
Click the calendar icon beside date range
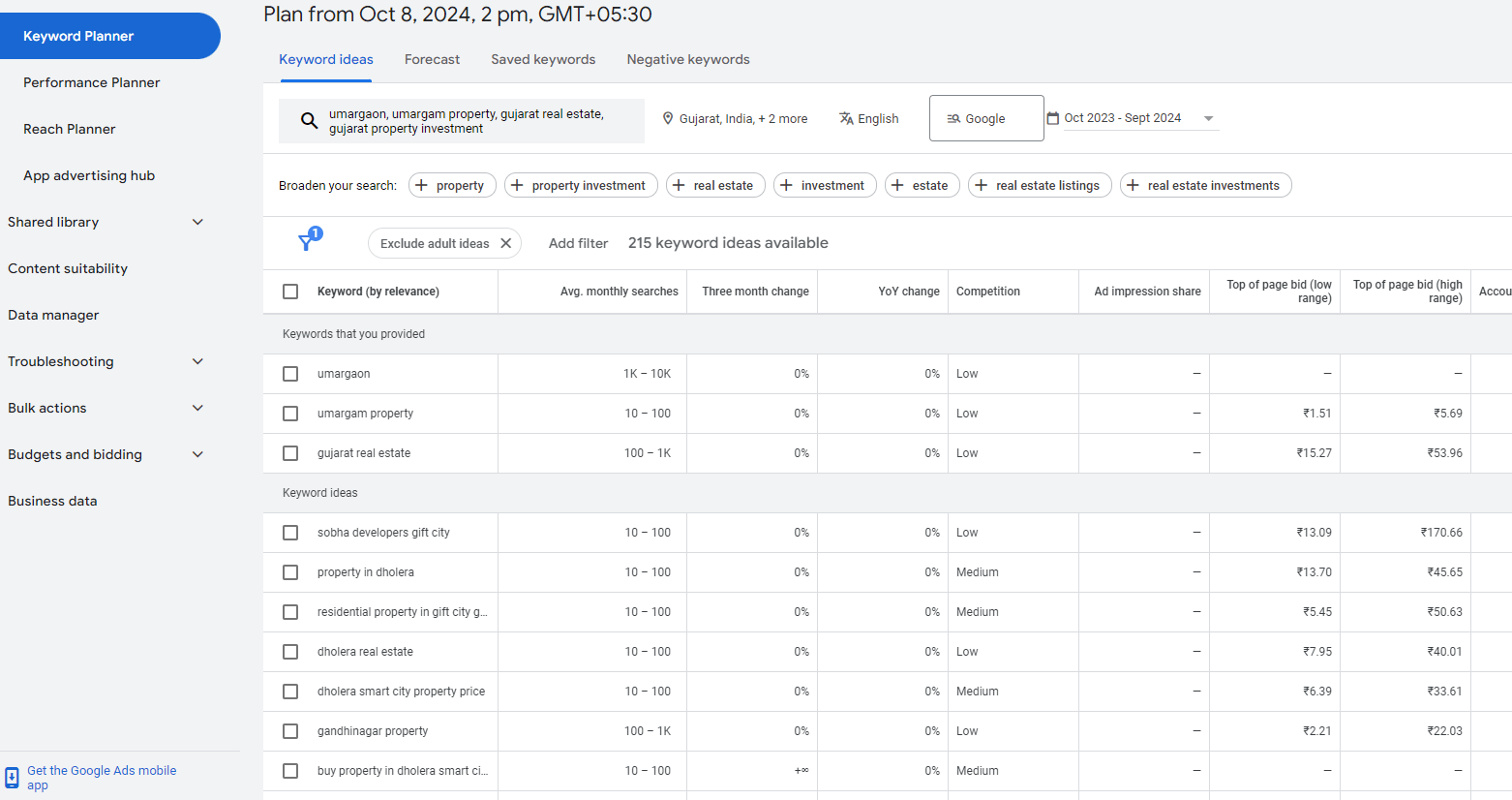(x=1053, y=118)
